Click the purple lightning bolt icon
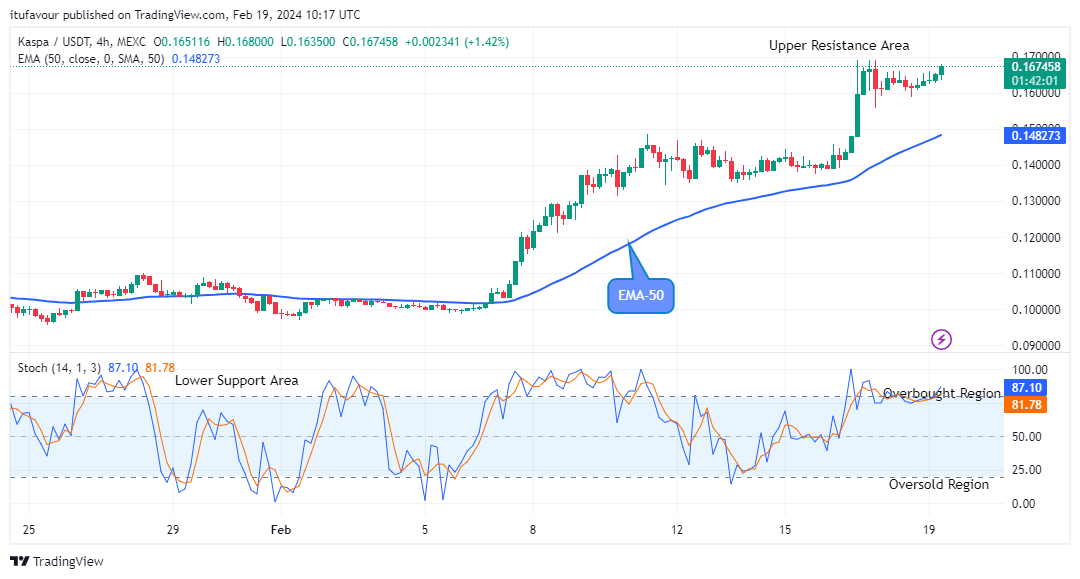This screenshot has width=1080, height=579. point(941,339)
